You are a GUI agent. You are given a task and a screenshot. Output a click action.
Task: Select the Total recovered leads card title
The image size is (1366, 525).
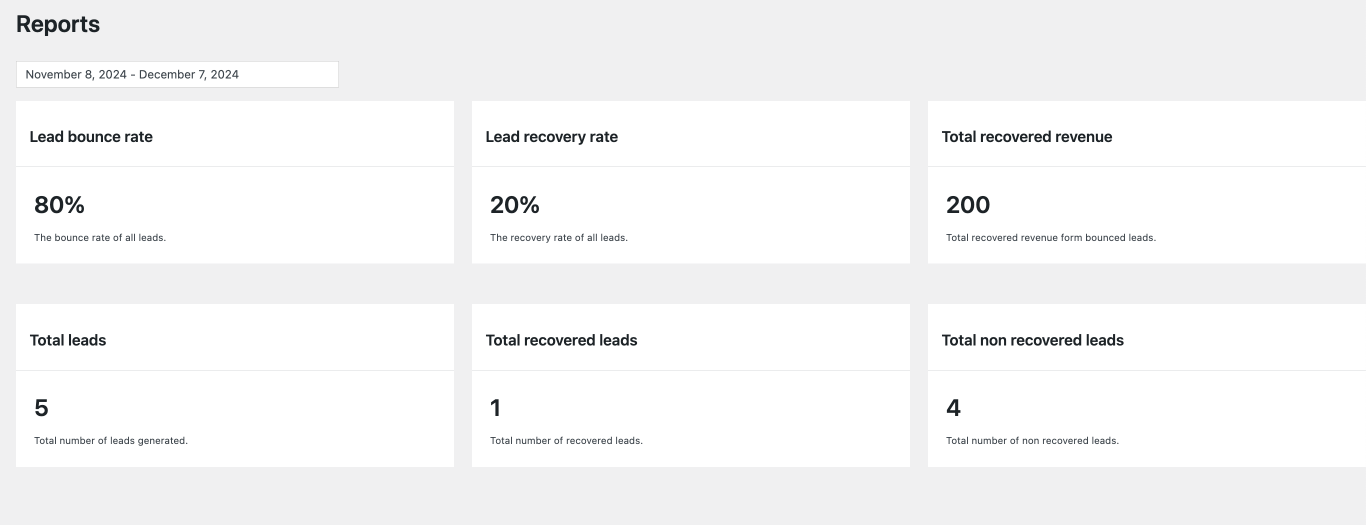pos(562,340)
